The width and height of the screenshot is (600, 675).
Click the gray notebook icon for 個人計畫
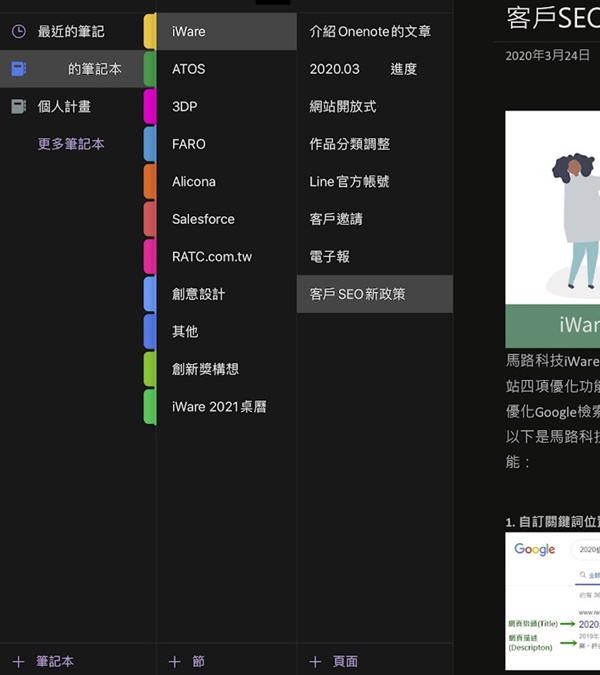19,106
